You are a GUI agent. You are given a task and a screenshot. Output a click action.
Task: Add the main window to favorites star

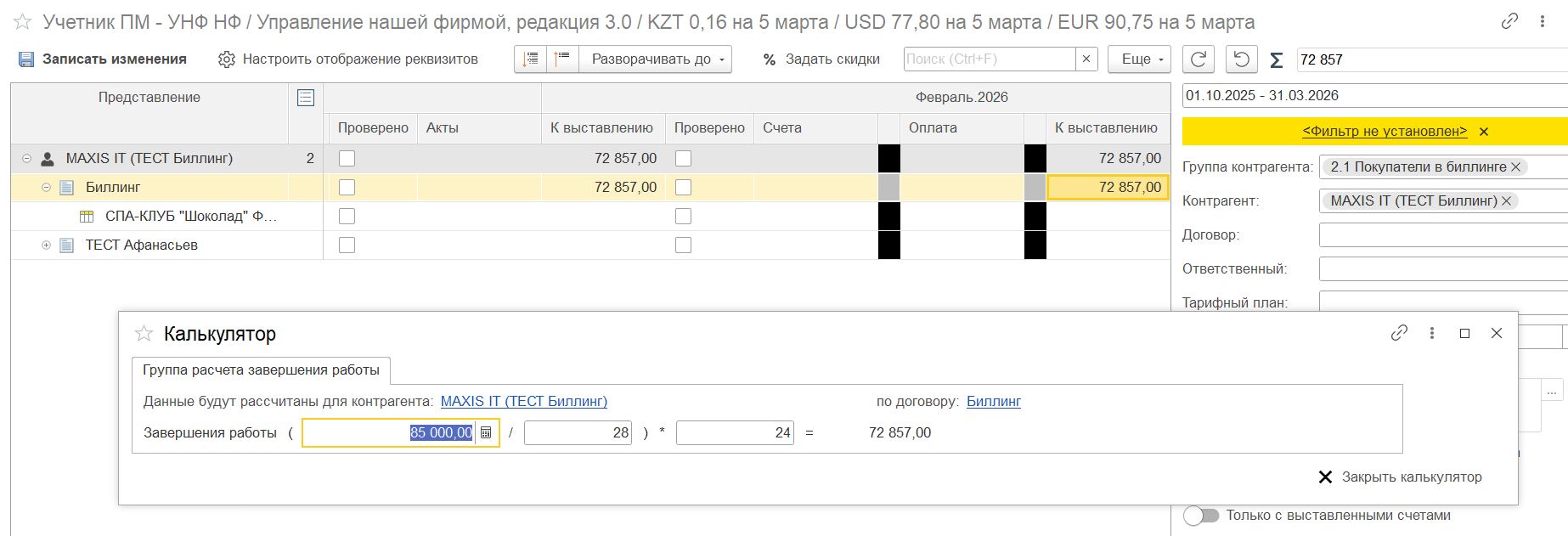point(23,22)
